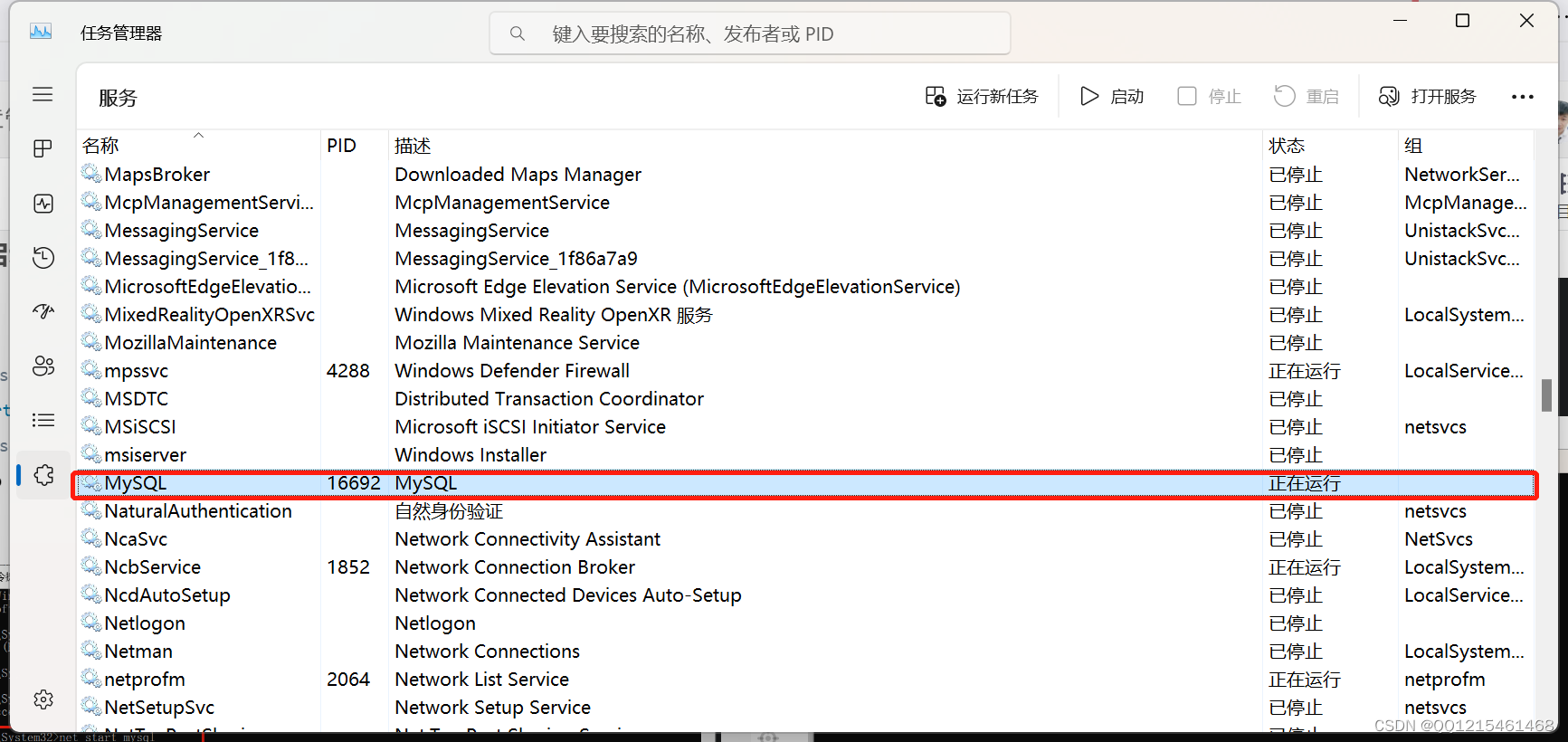The width and height of the screenshot is (1568, 742).
Task: Select the Services puzzle icon in sidebar
Action: pyautogui.click(x=43, y=475)
